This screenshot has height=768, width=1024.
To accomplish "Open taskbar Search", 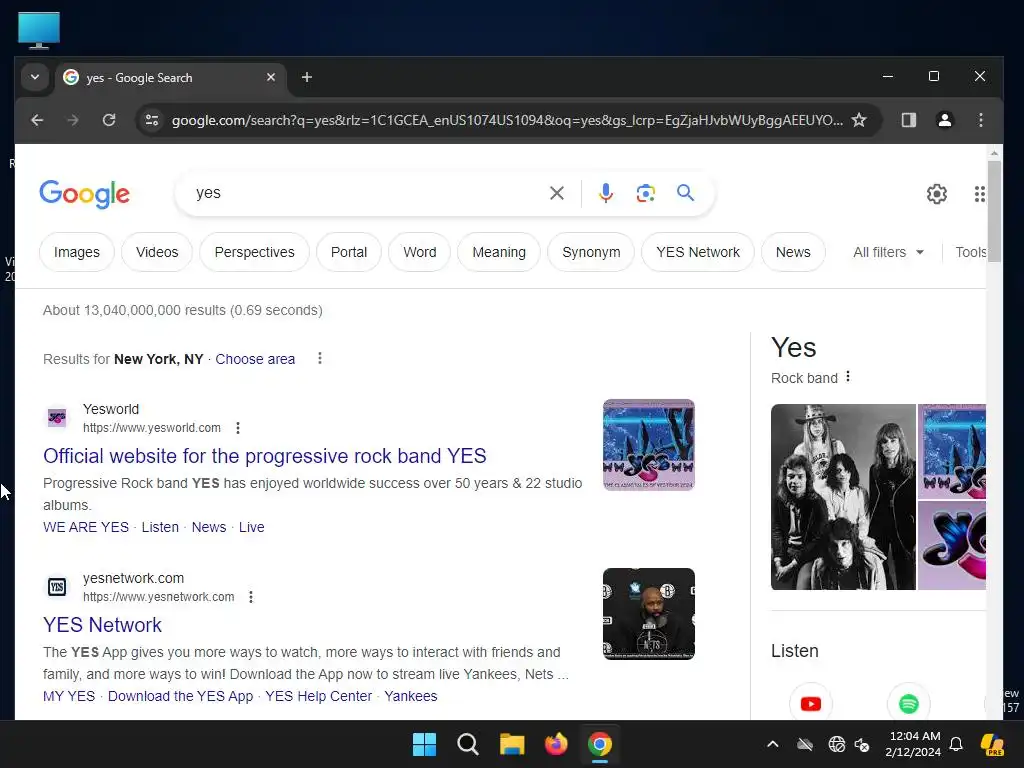I will (x=468, y=744).
